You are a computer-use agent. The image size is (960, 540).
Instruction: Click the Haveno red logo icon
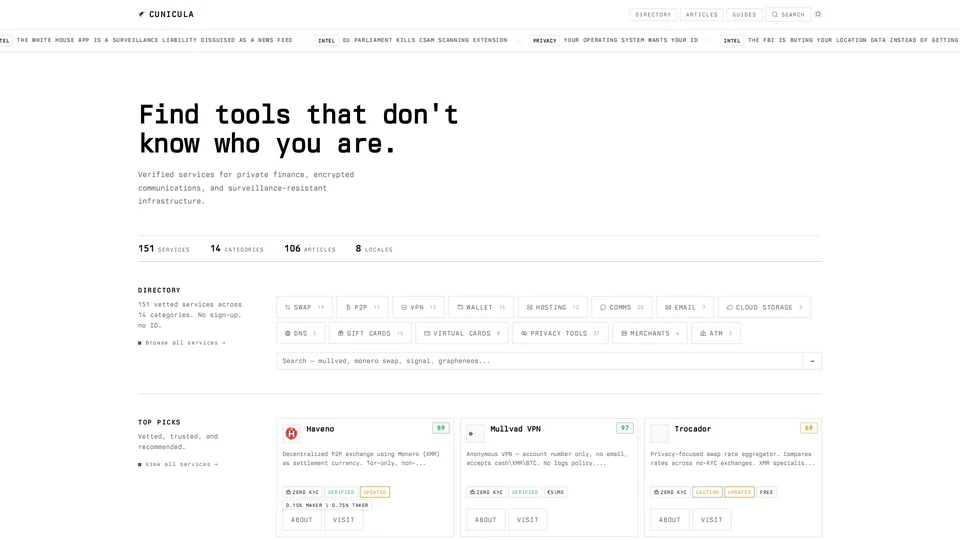(291, 433)
